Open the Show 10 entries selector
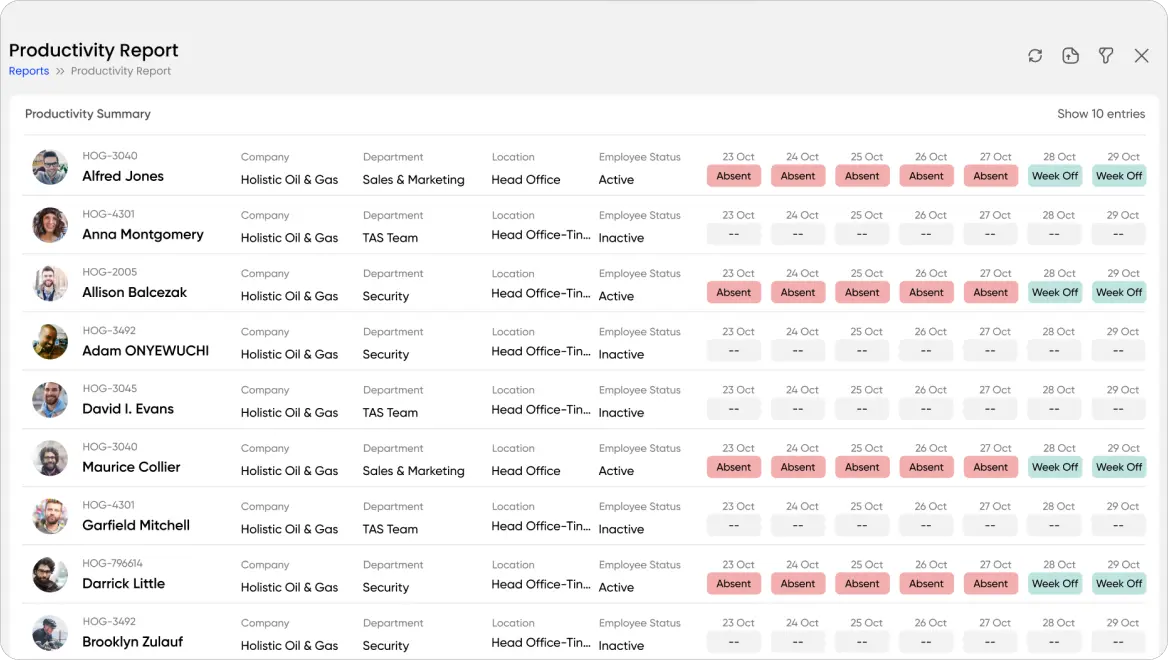Image resolution: width=1168 pixels, height=660 pixels. [1100, 114]
